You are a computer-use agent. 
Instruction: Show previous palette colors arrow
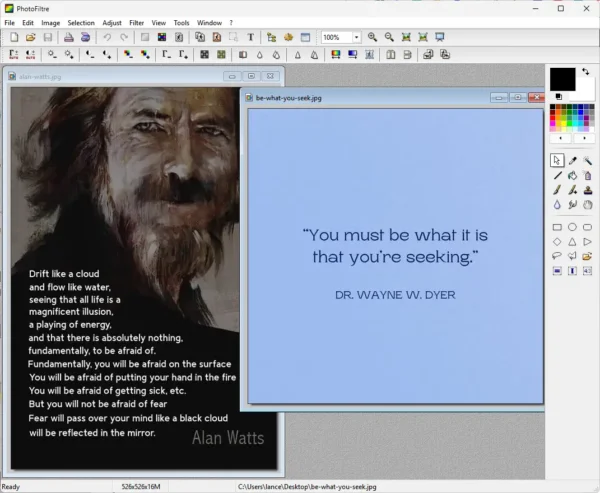coord(561,138)
